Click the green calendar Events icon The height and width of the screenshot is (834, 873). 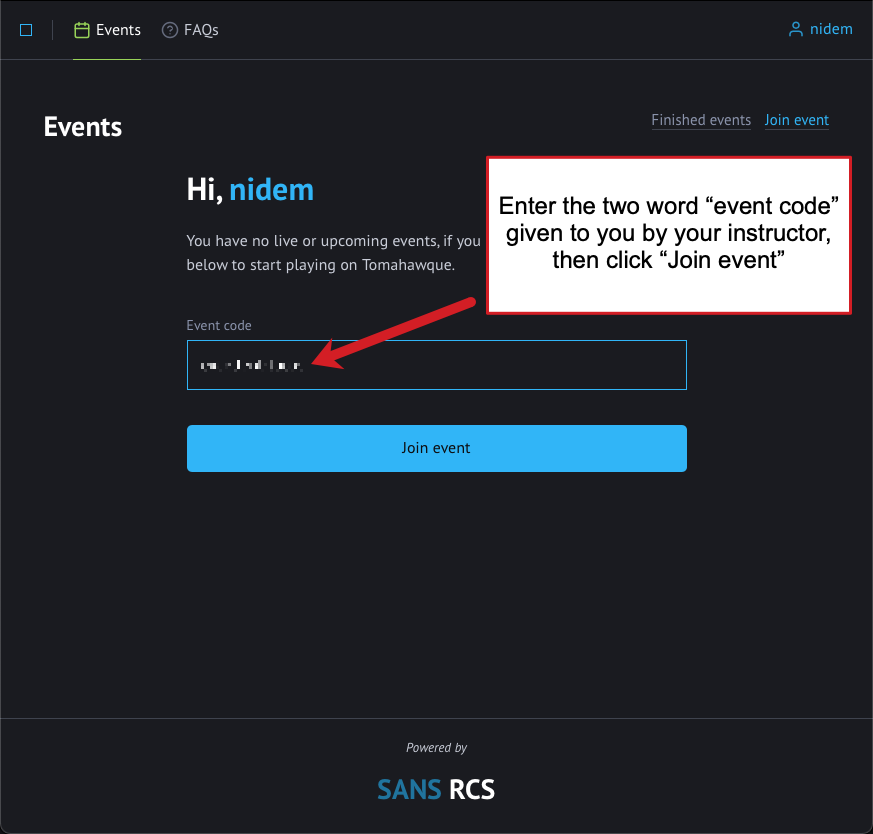pyautogui.click(x=82, y=30)
